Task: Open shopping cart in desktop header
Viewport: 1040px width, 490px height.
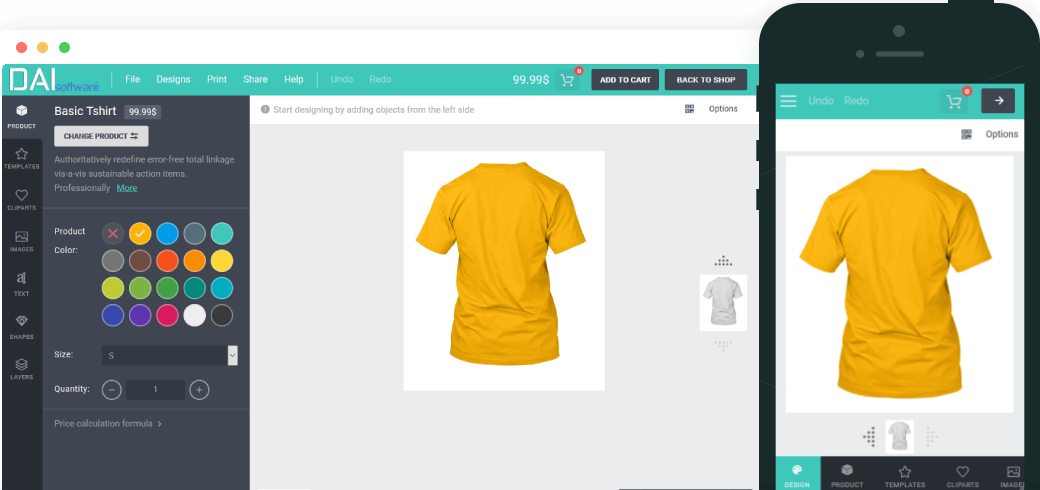Action: 568,80
